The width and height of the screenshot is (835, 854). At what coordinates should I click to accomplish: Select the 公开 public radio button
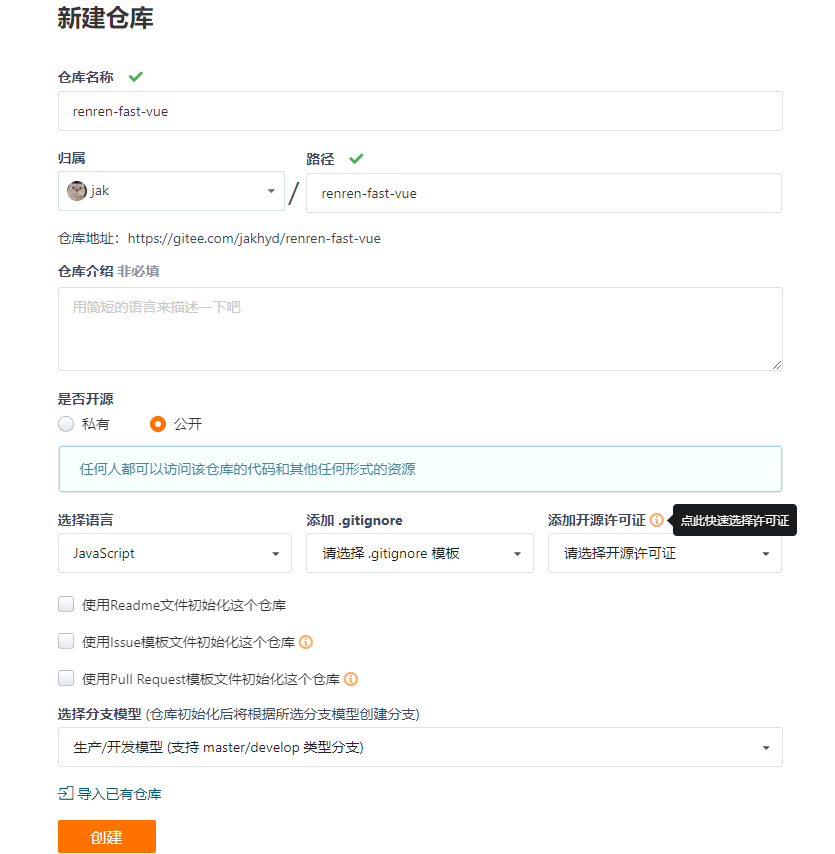[x=158, y=424]
